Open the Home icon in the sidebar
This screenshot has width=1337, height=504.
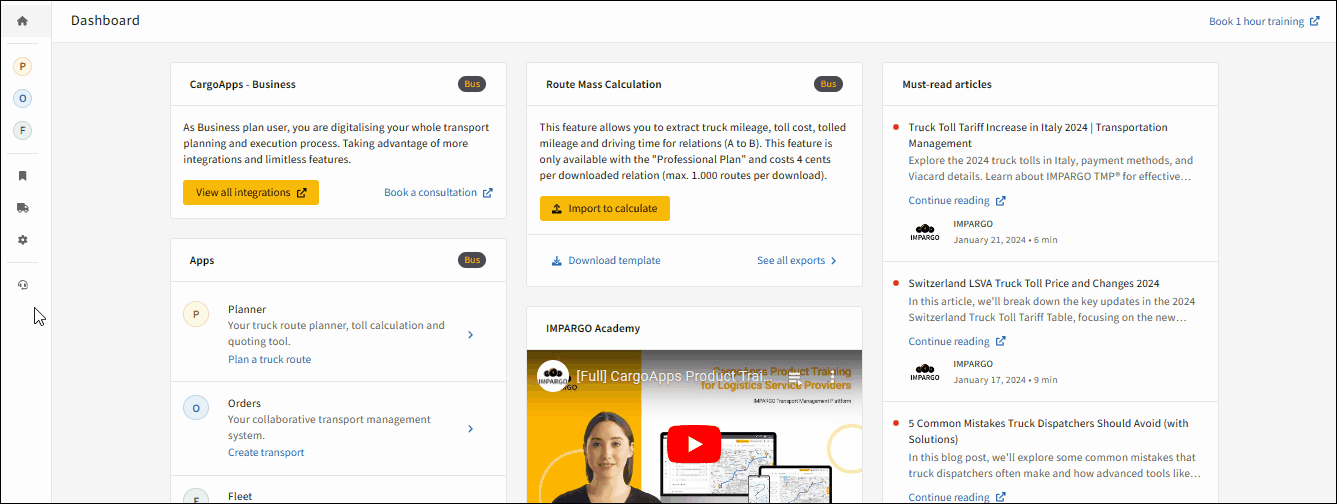22,20
